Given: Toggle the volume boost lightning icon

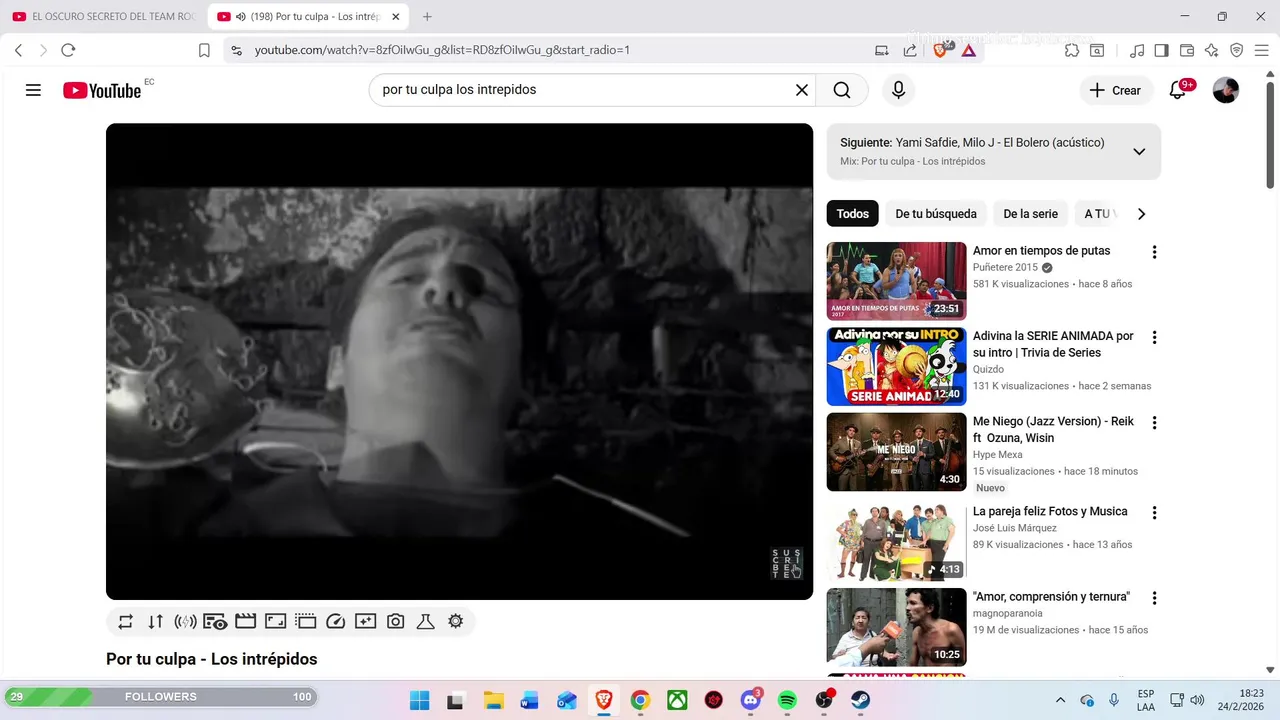Looking at the screenshot, I should (x=185, y=622).
